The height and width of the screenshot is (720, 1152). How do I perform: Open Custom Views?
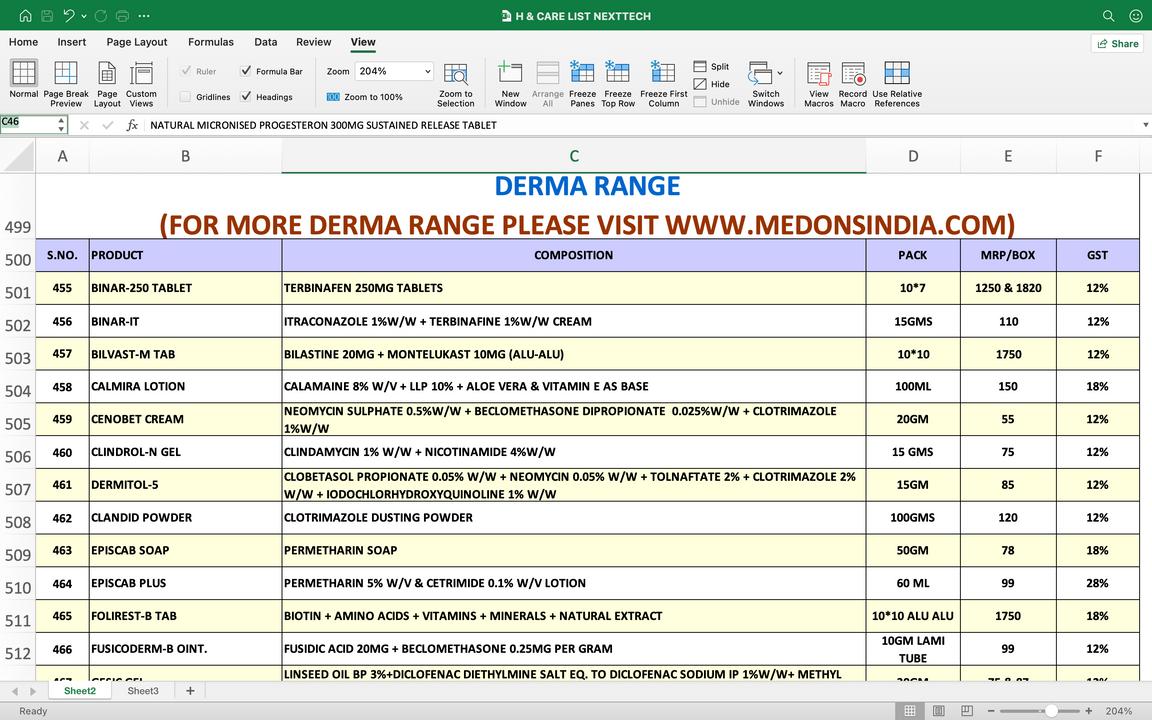[141, 84]
